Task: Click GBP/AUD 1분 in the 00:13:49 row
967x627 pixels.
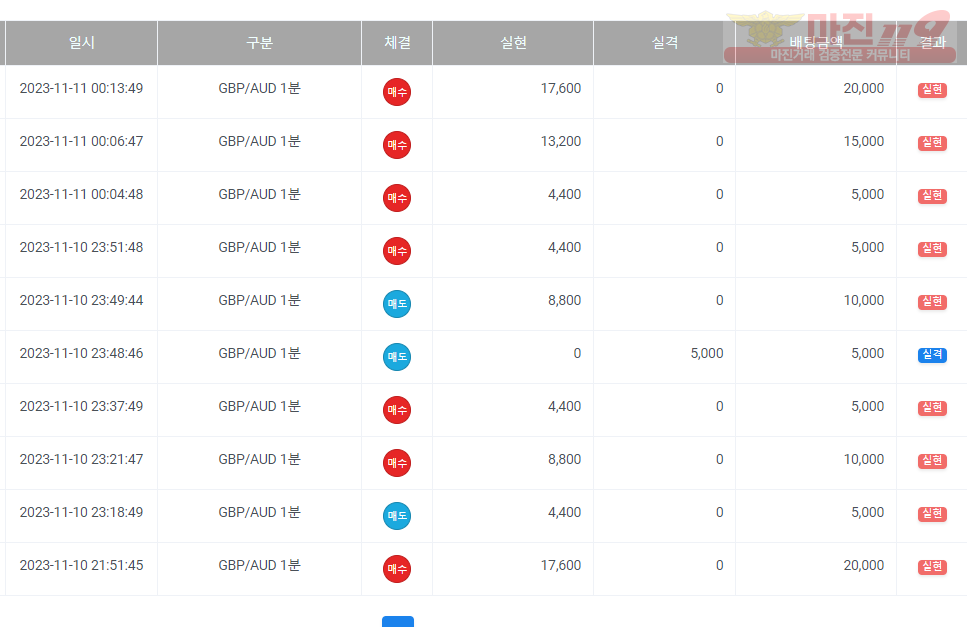Action: tap(259, 88)
